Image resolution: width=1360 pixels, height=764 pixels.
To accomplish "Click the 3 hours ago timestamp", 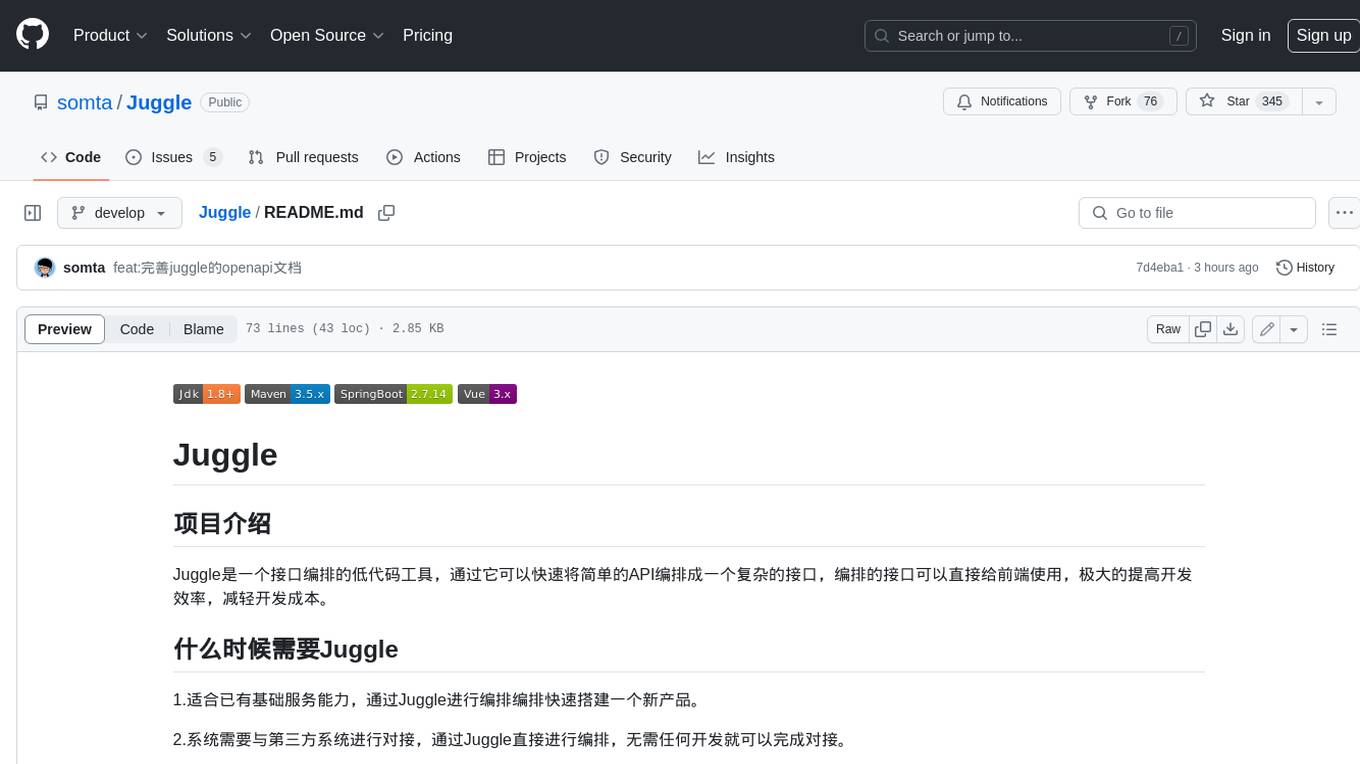I will 1225,268.
